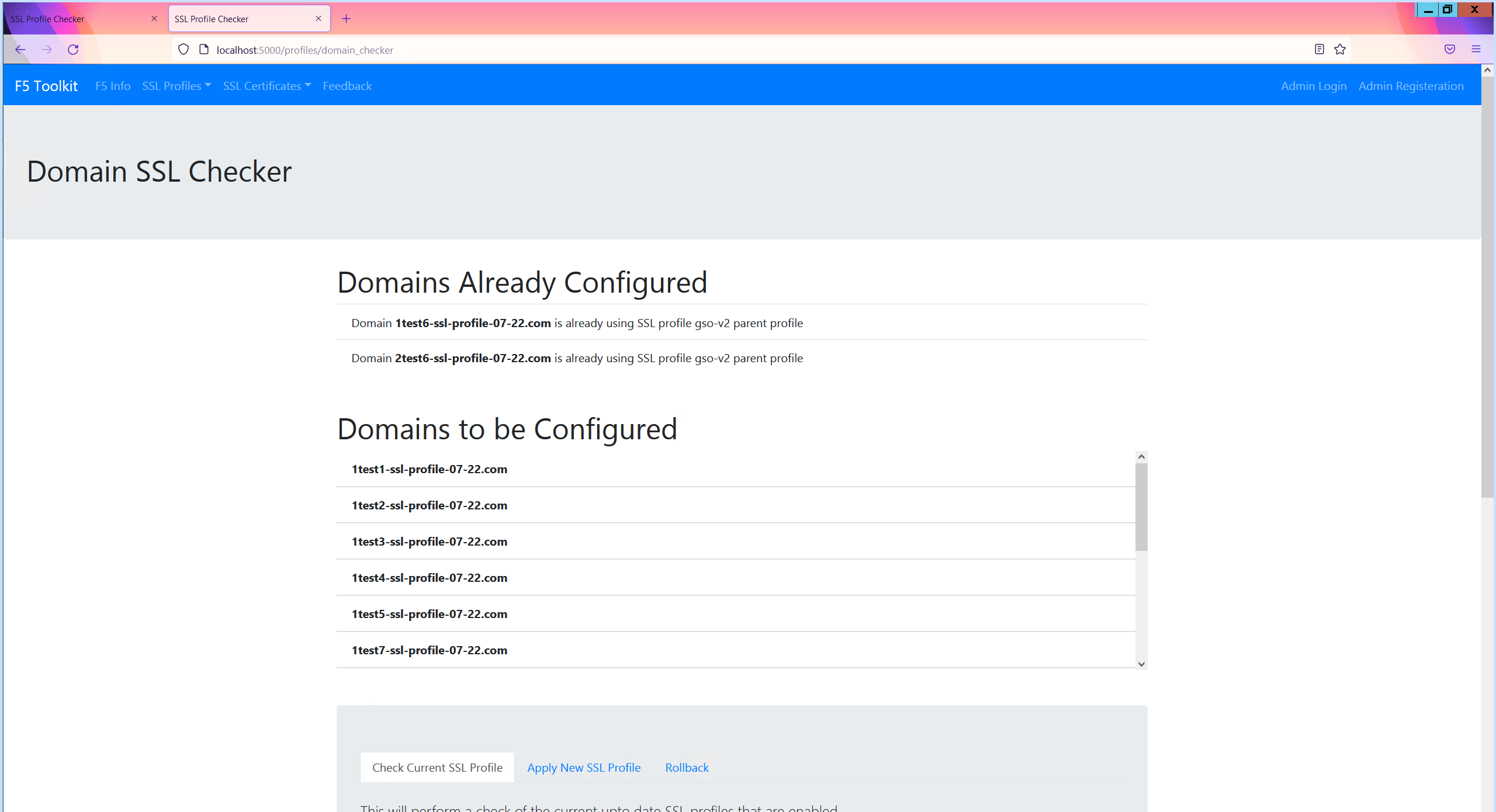Screen dimensions: 1496x812
Task: Open the Admin Registeration link
Action: click(1411, 86)
